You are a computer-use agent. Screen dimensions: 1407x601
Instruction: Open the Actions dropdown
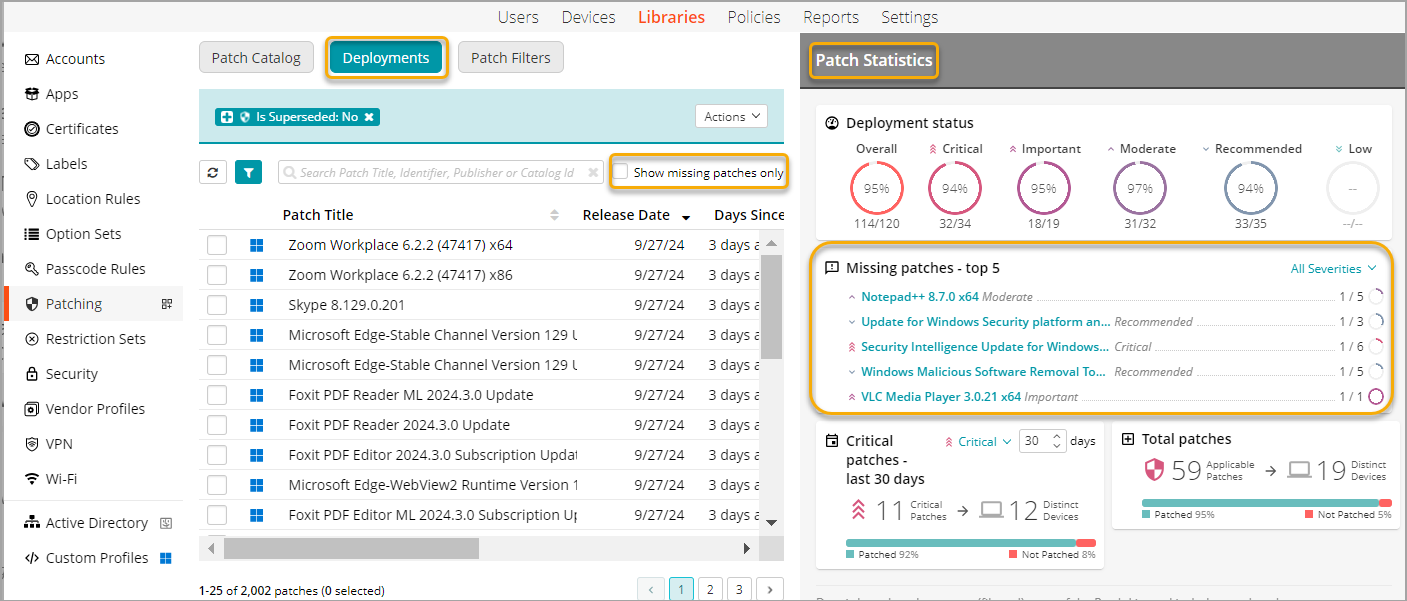[731, 117]
